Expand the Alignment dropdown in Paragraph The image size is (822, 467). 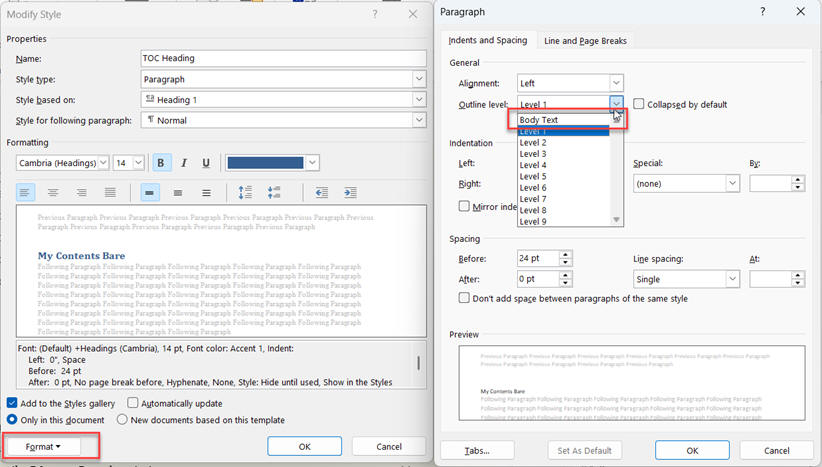pyautogui.click(x=617, y=83)
